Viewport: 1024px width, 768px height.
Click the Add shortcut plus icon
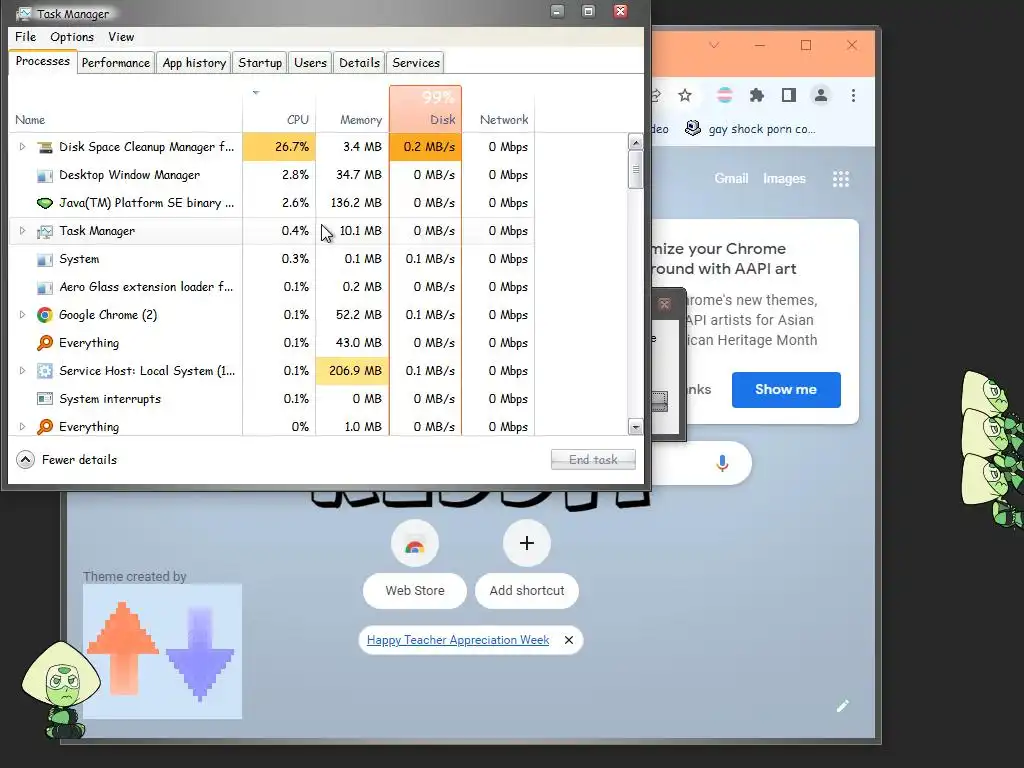tap(526, 543)
